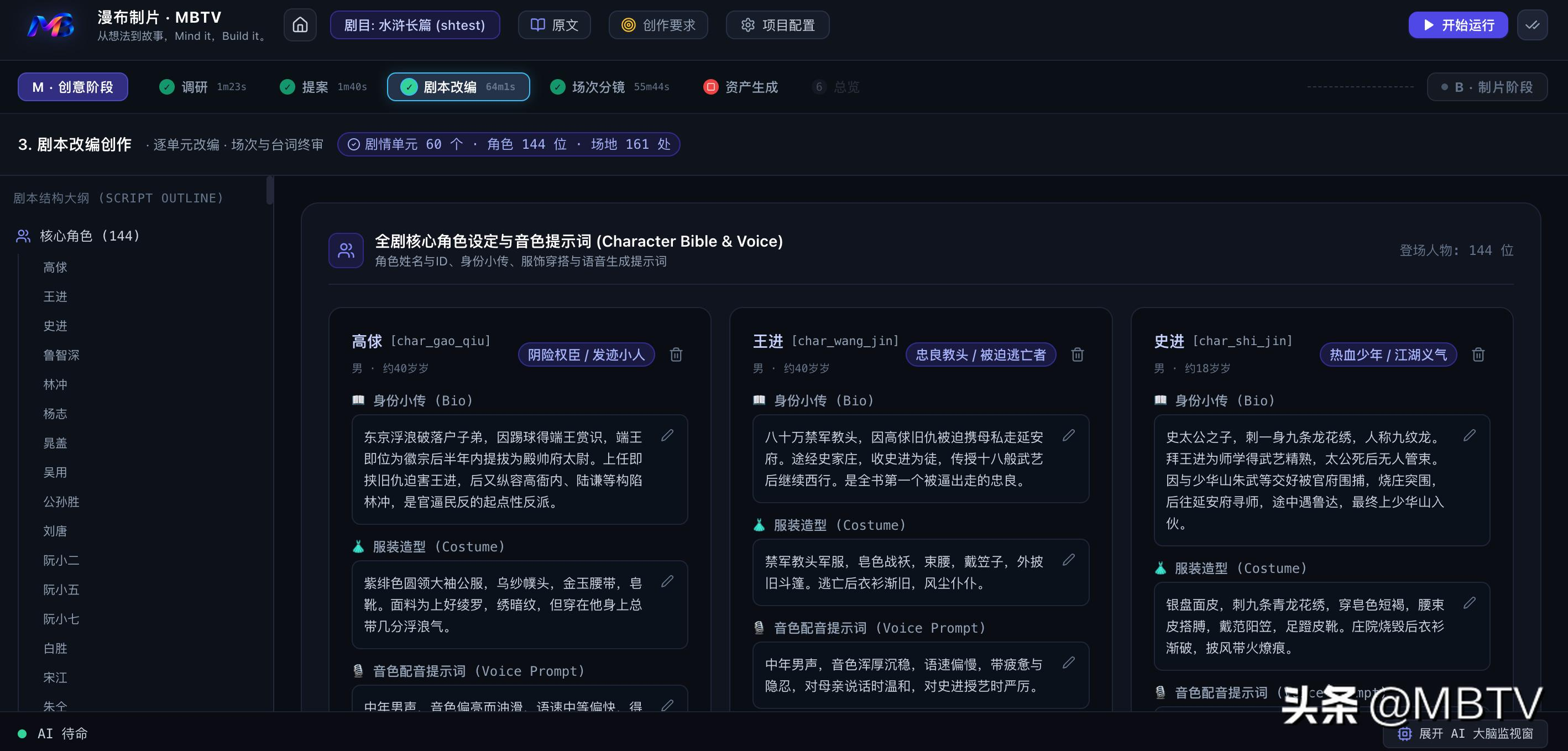Select 林冲 in the outline

[x=55, y=385]
